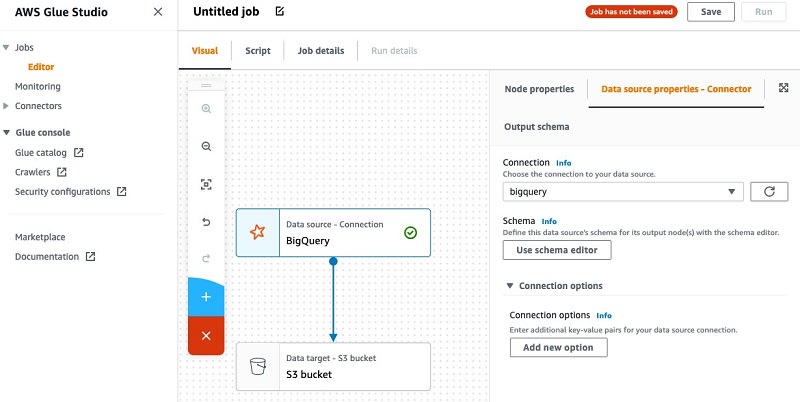Click the 'Job has not been saved' badge
800x402 pixels.
(631, 12)
